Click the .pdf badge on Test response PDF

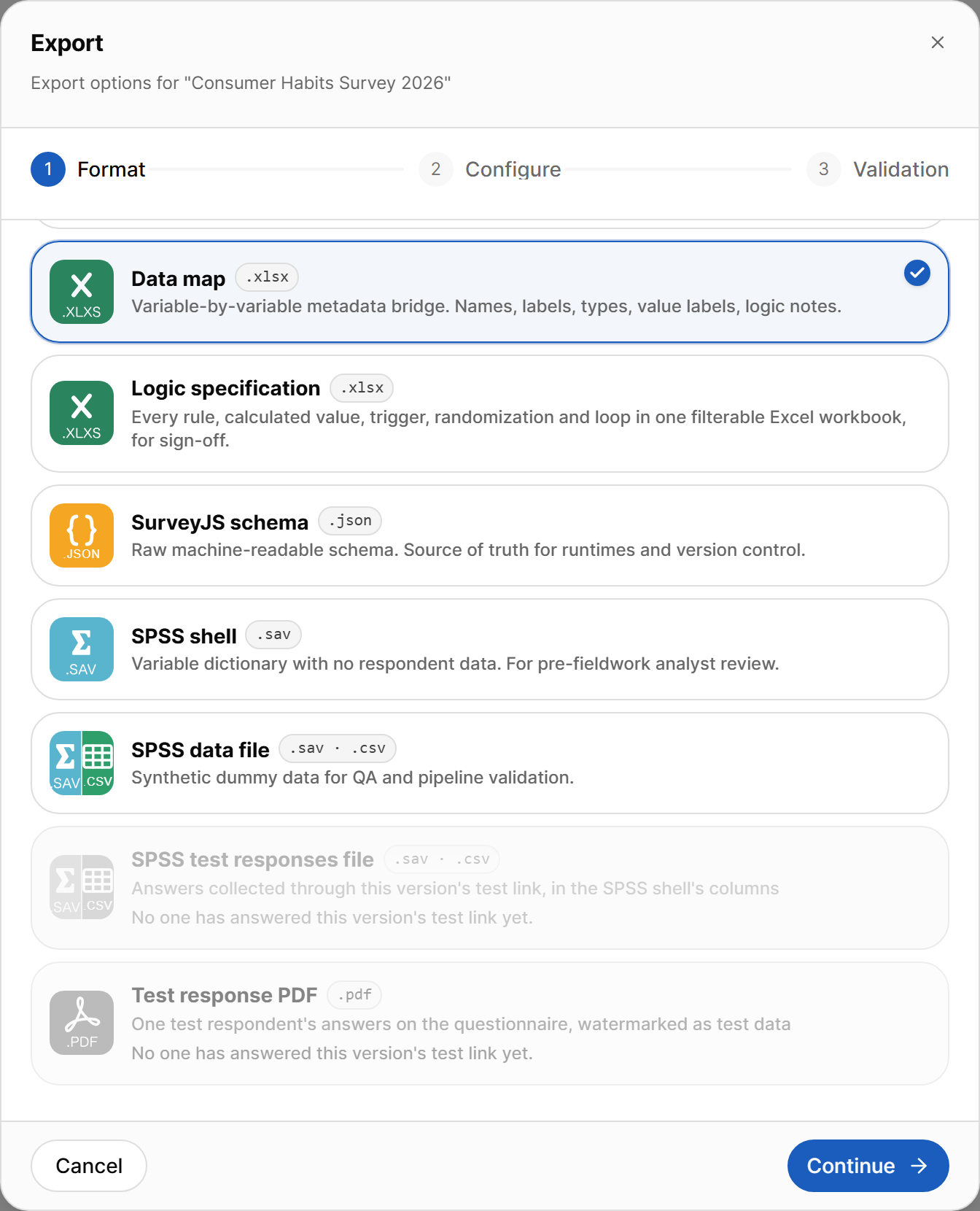click(x=354, y=995)
